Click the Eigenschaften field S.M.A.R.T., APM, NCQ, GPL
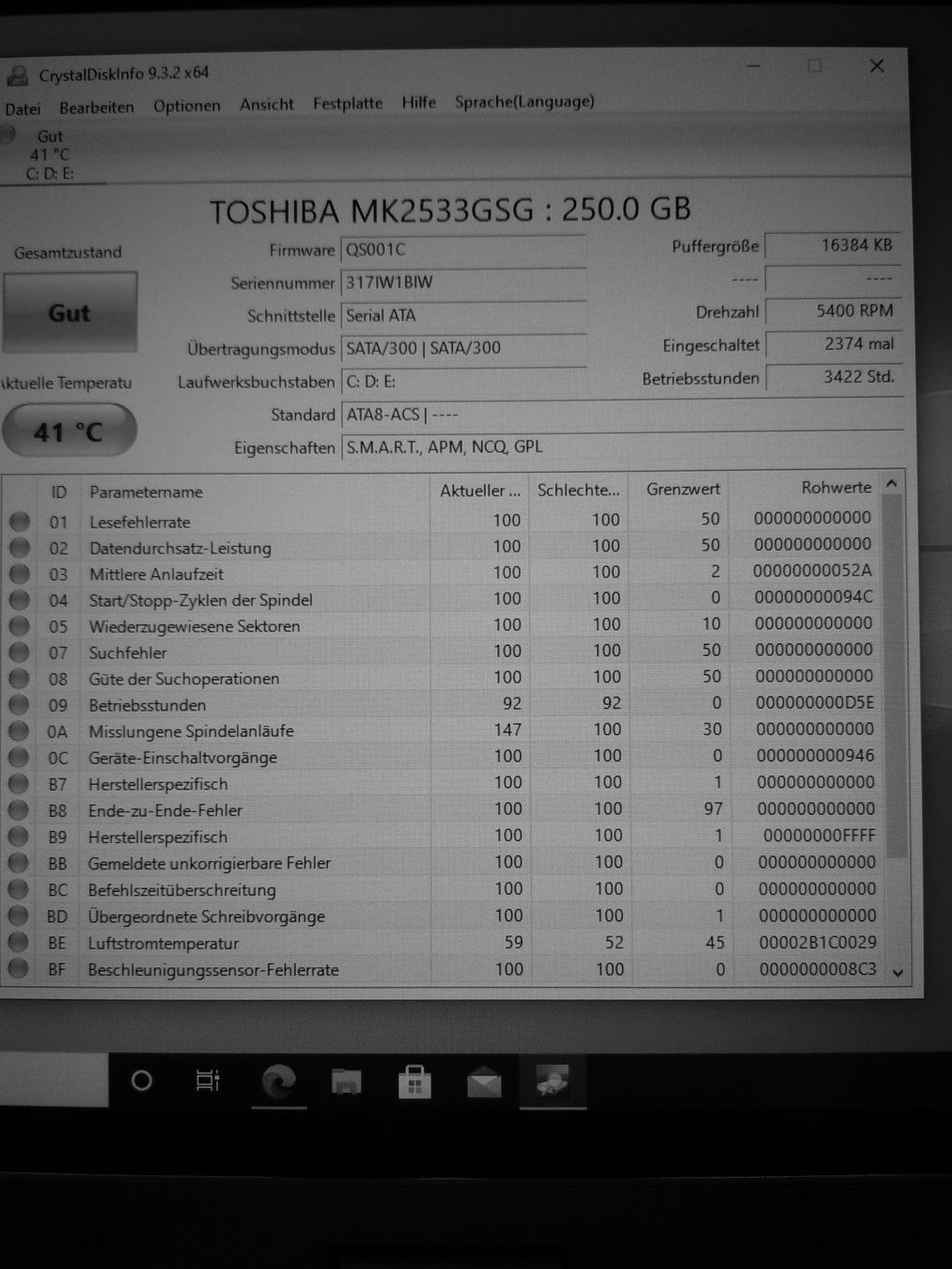The height and width of the screenshot is (1269, 952). [x=622, y=446]
